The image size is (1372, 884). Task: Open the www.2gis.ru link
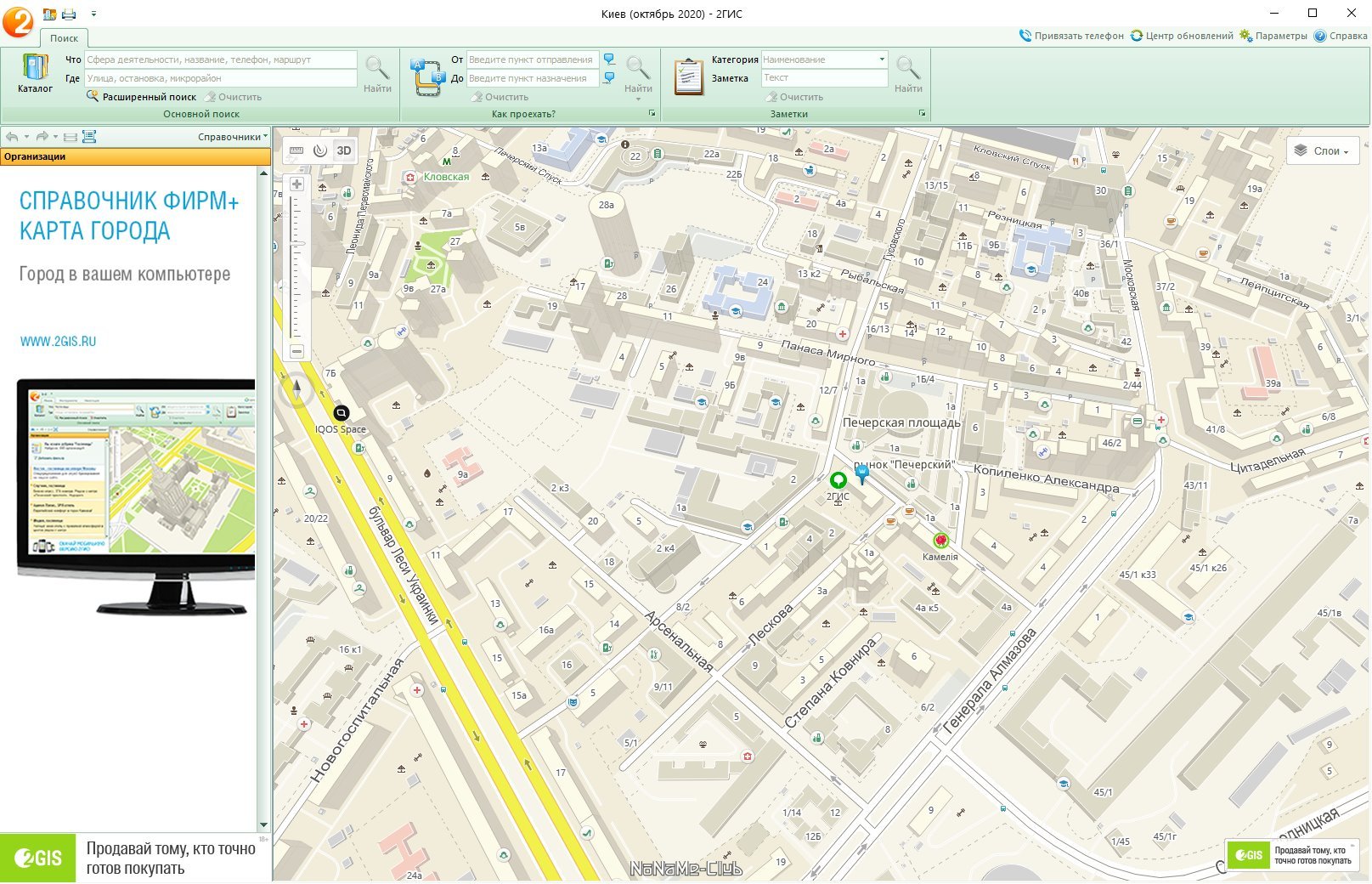58,342
